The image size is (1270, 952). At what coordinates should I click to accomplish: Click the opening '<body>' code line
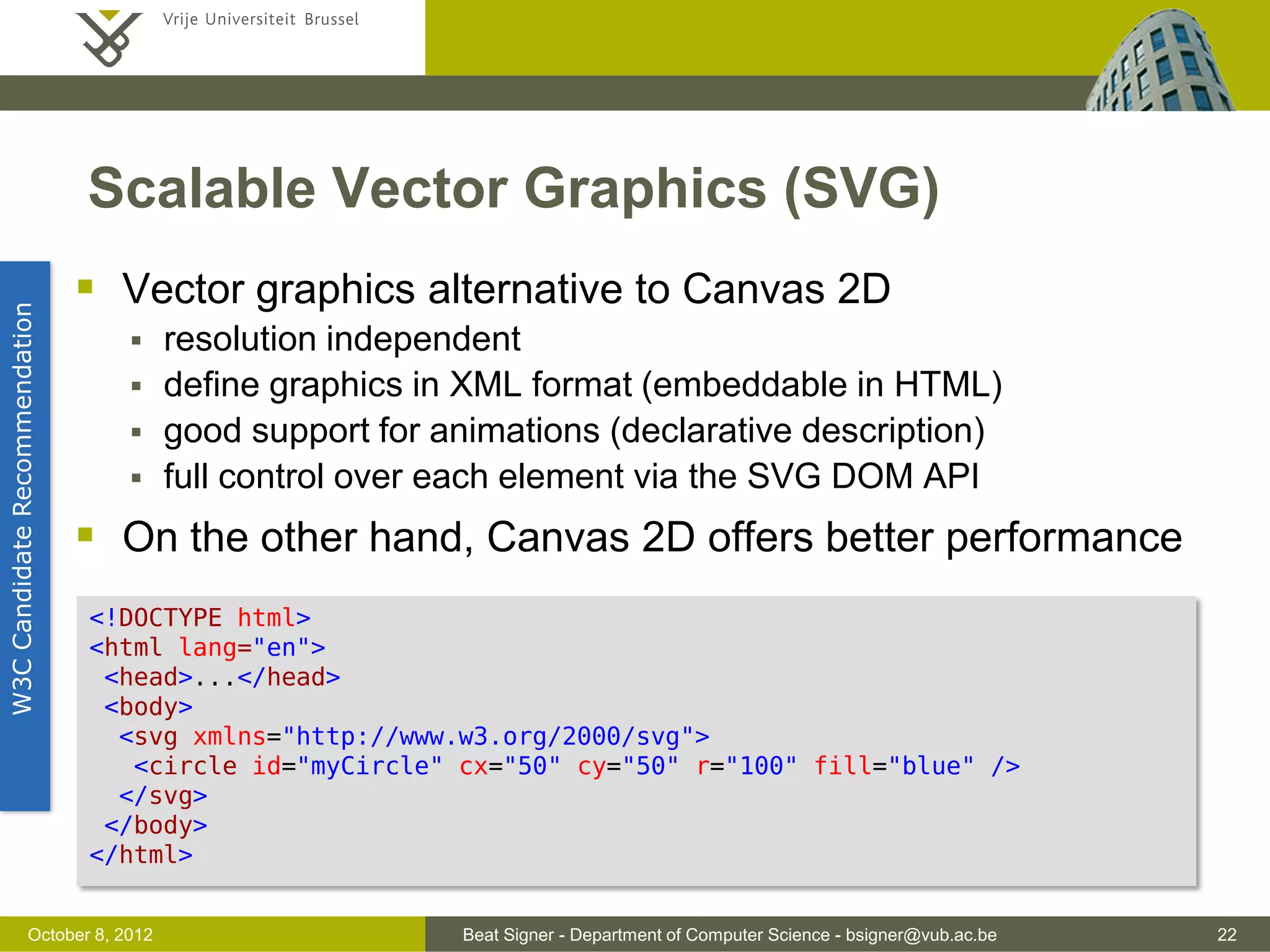pos(148,707)
